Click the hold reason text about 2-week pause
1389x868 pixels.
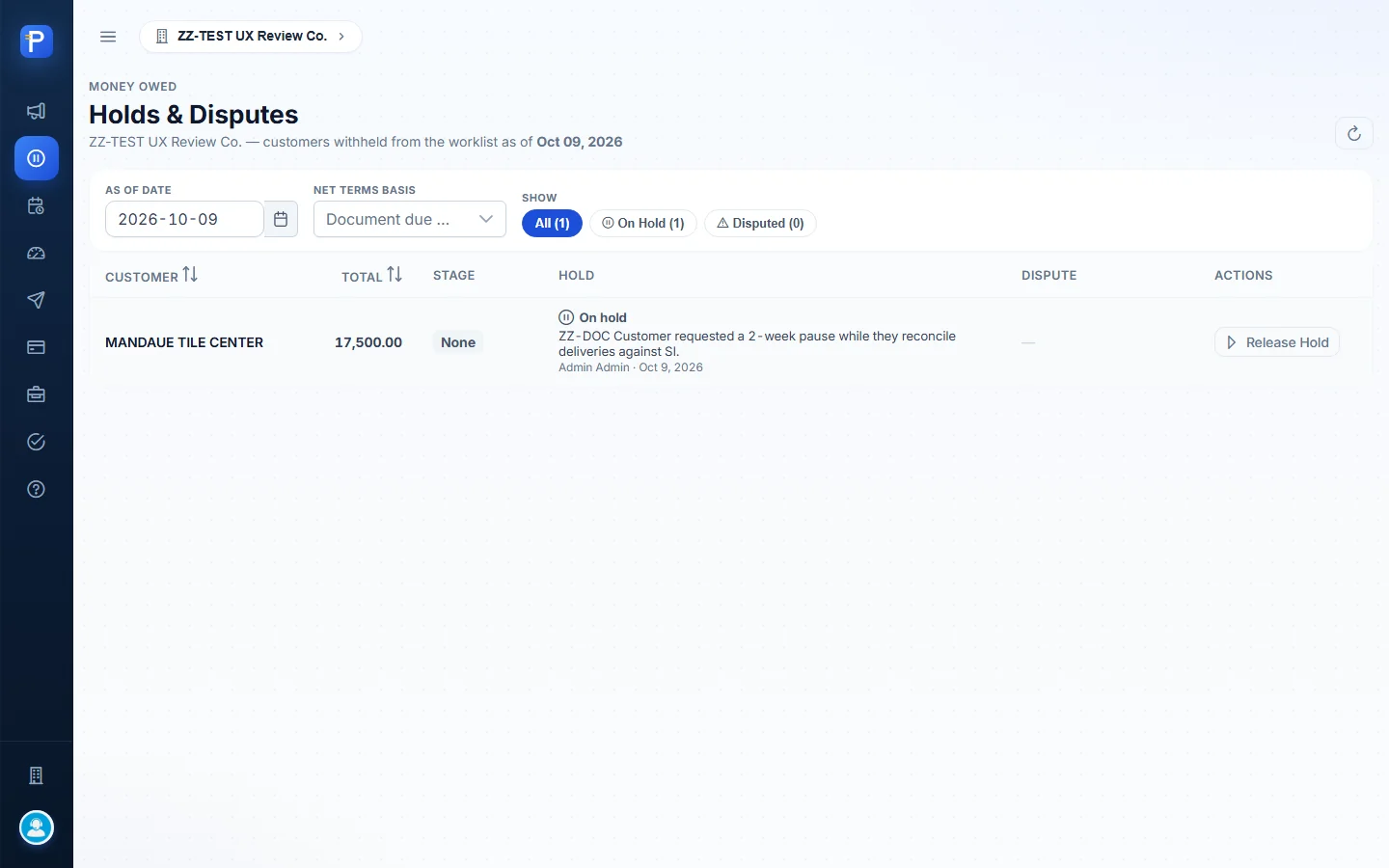click(x=757, y=343)
